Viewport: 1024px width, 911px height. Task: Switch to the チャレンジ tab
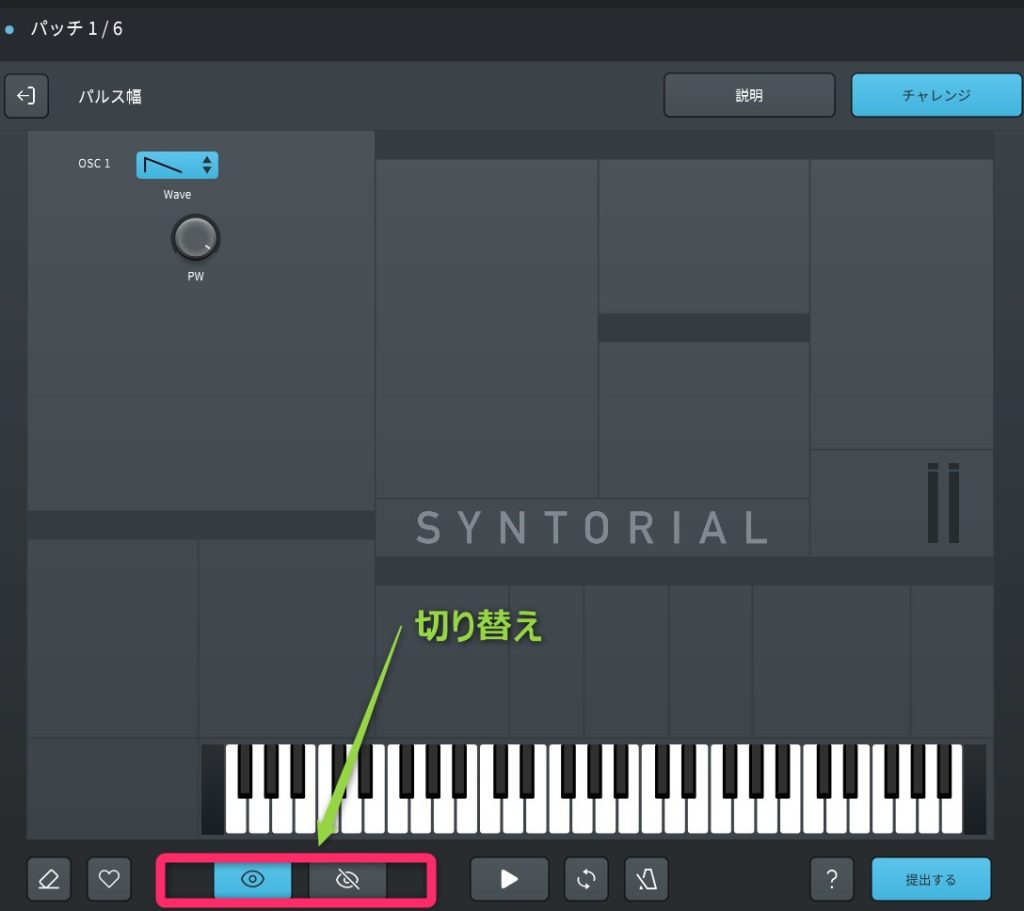coord(936,96)
